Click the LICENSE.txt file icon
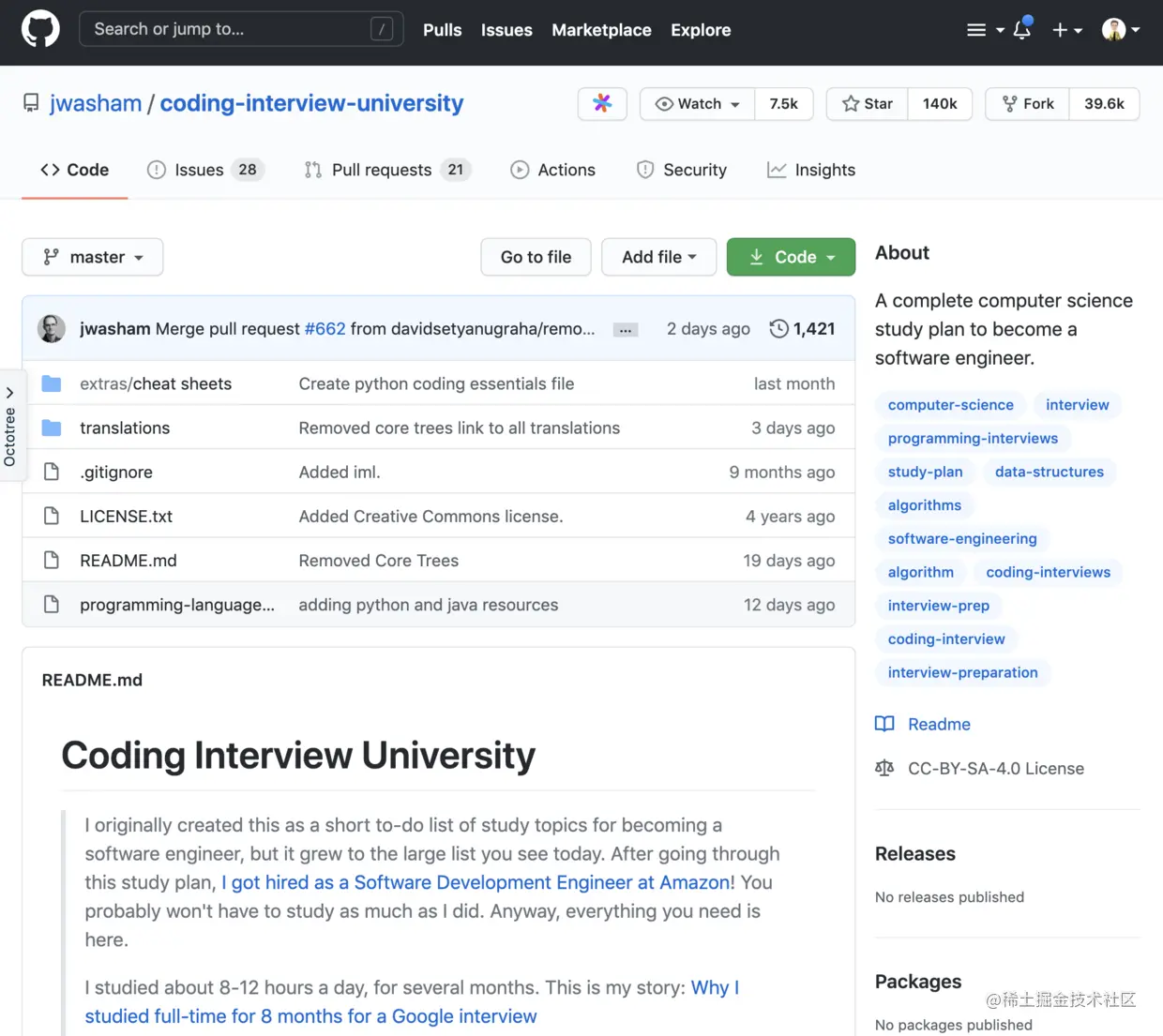This screenshot has height=1036, width=1163. coord(52,516)
